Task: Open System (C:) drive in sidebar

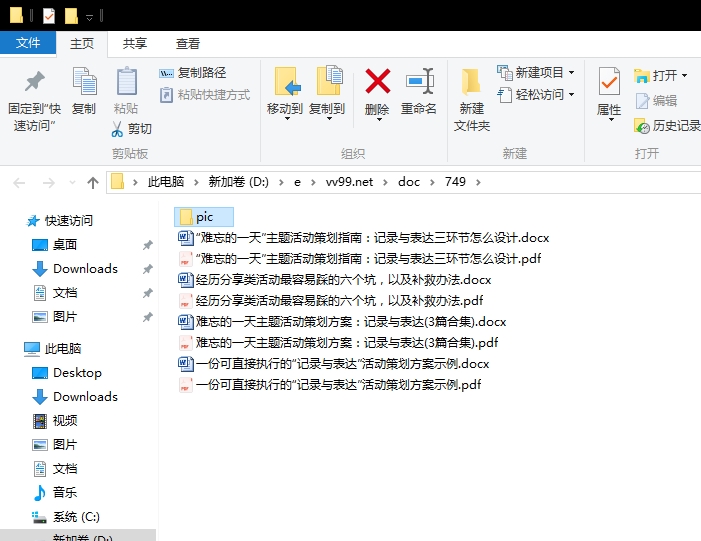Action: pyautogui.click(x=66, y=517)
